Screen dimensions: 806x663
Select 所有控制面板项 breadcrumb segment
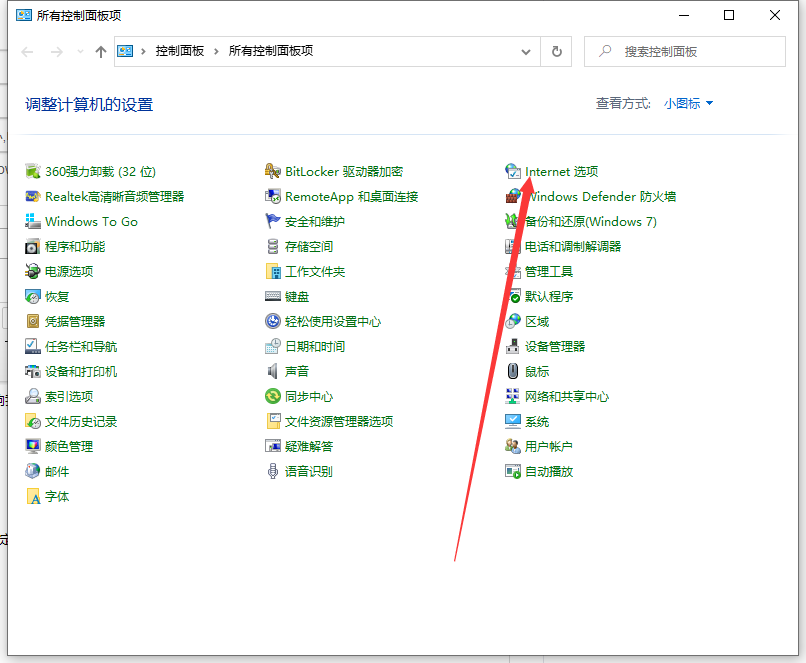click(270, 51)
